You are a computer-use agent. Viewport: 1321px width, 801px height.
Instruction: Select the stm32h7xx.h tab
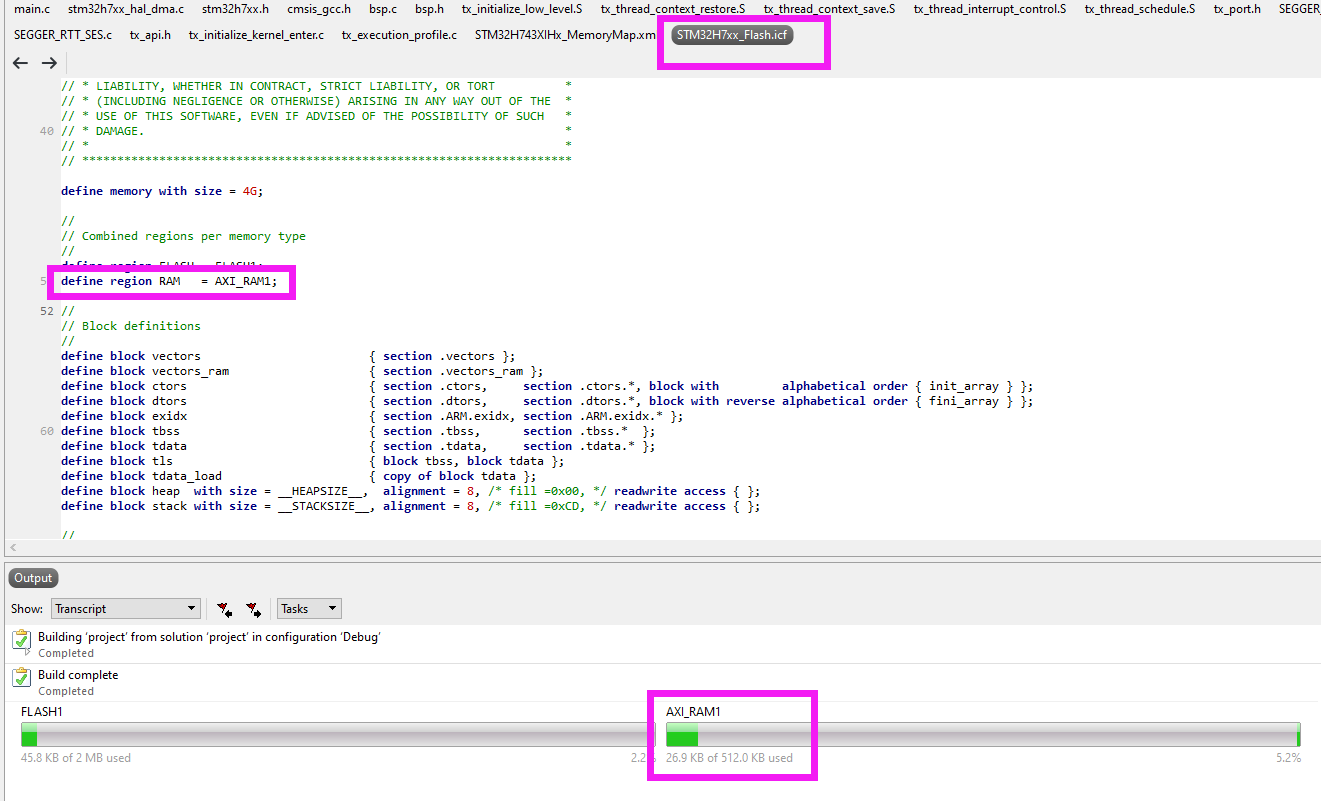coord(235,9)
